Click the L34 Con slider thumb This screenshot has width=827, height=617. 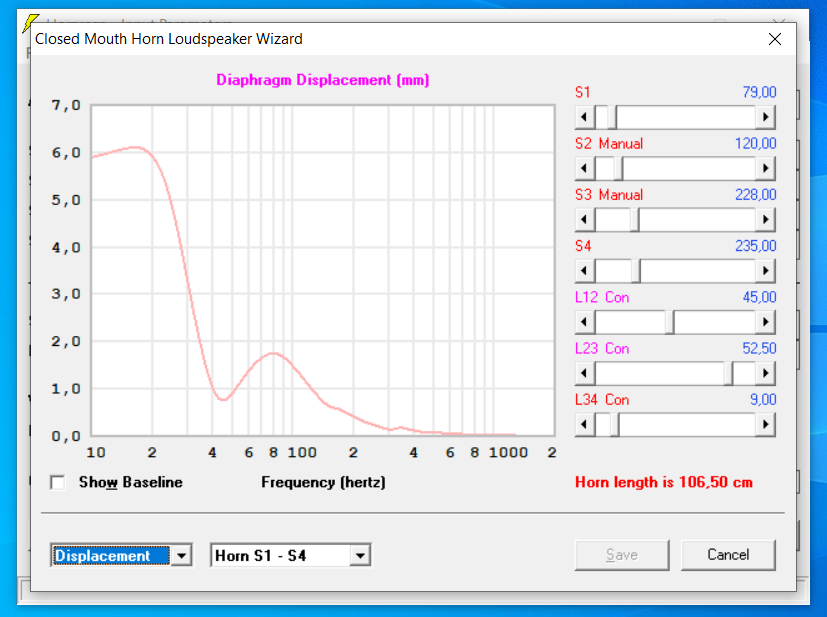(x=614, y=424)
